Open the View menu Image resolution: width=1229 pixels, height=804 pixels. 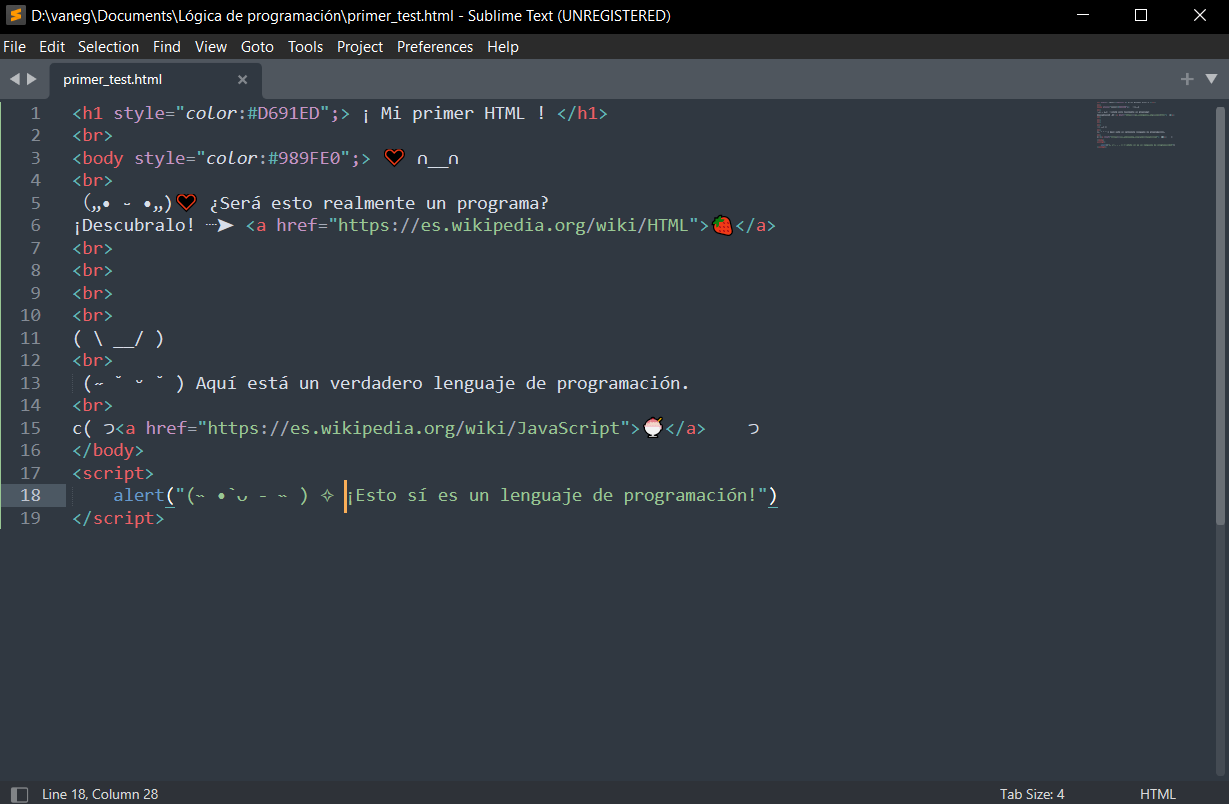[211, 46]
